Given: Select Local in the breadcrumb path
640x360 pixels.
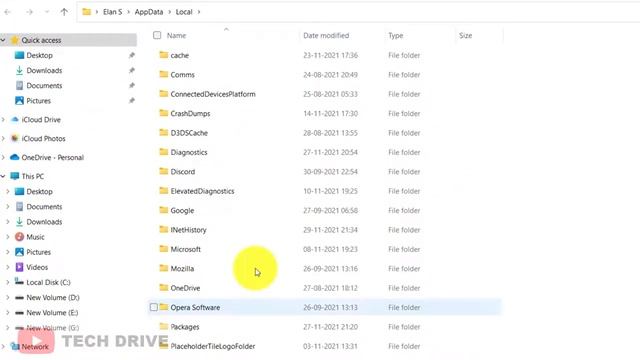Looking at the screenshot, I should (x=184, y=12).
